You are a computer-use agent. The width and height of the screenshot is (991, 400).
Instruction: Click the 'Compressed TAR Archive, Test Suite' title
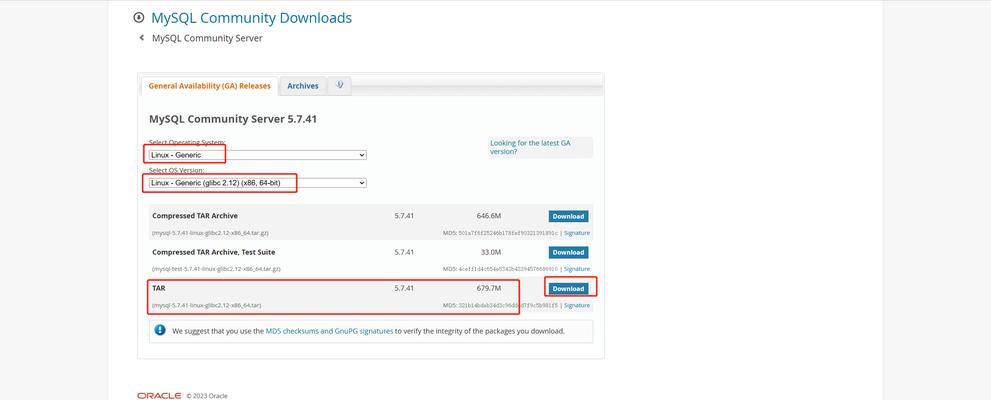(214, 252)
